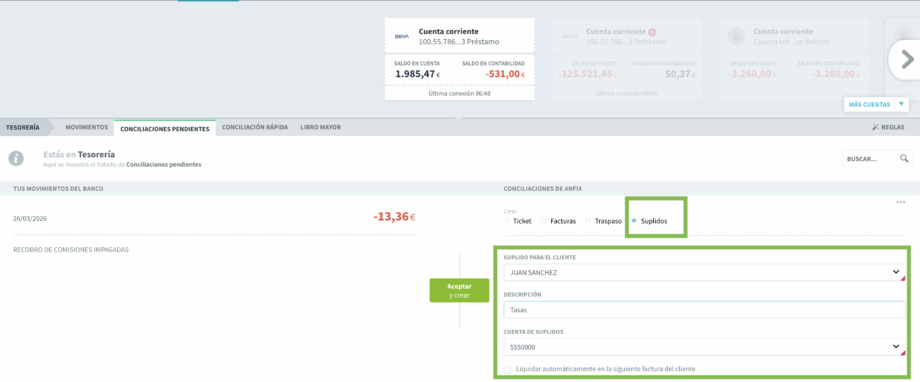Select the Facturas radio option
Screen dimensions: 920x382
pyautogui.click(x=544, y=221)
